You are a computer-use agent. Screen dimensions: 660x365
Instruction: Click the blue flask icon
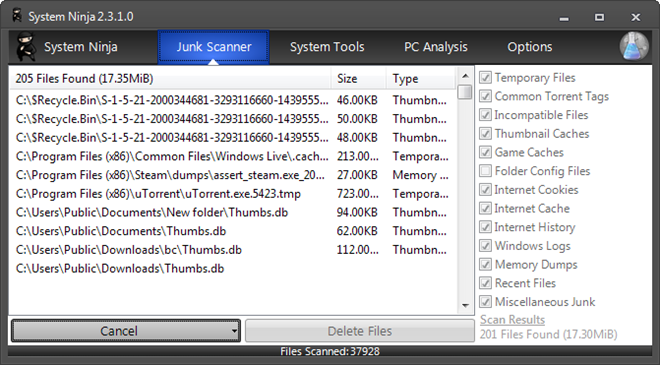[634, 47]
